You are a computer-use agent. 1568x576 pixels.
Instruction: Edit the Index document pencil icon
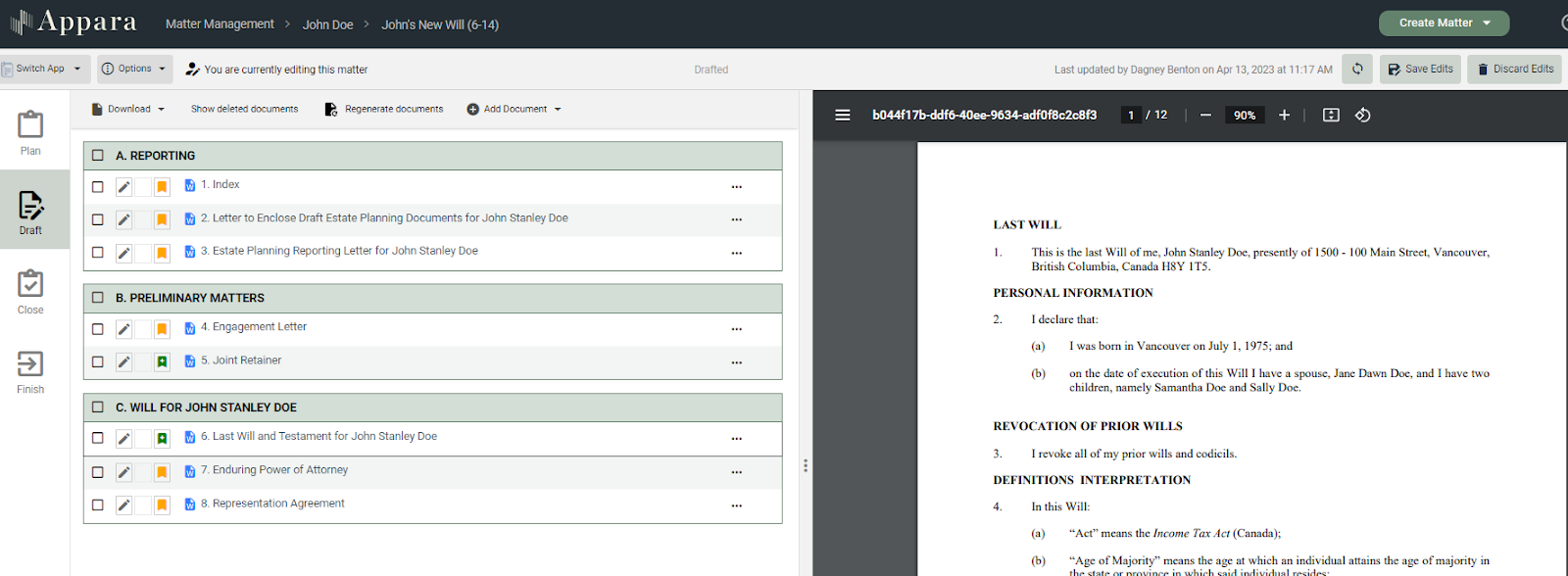[x=123, y=186]
